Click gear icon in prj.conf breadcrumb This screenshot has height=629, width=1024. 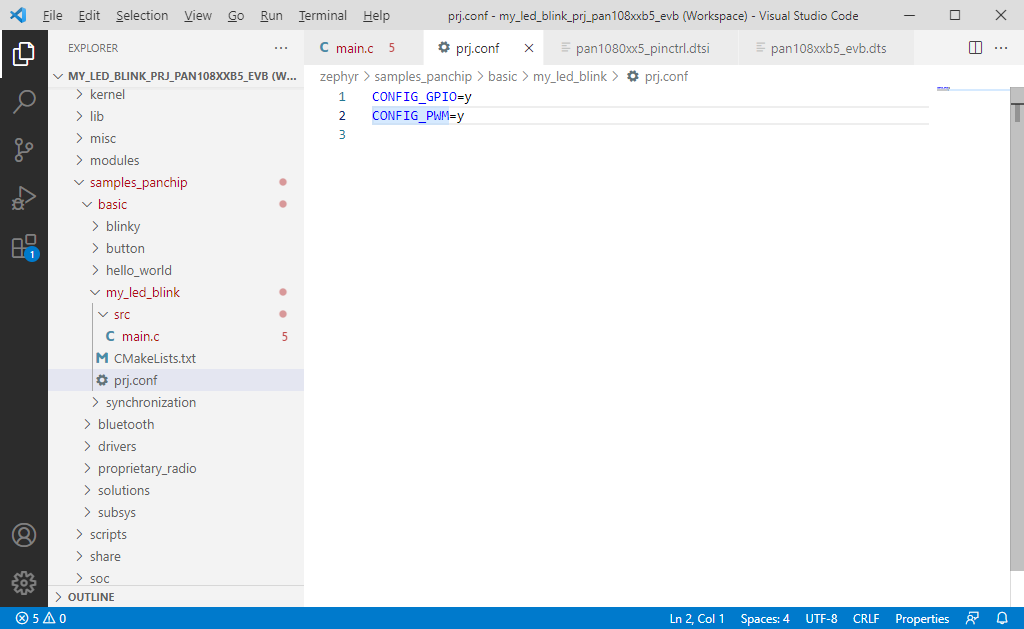[x=632, y=76]
